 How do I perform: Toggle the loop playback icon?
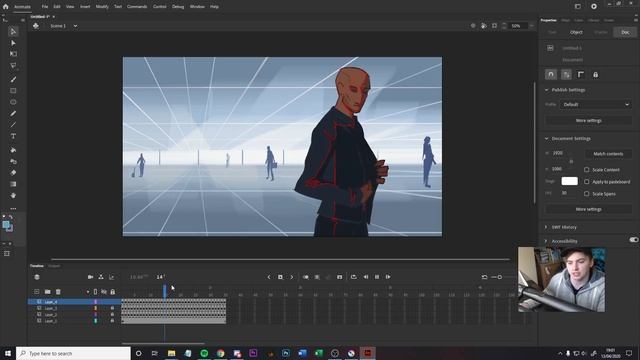(353, 277)
